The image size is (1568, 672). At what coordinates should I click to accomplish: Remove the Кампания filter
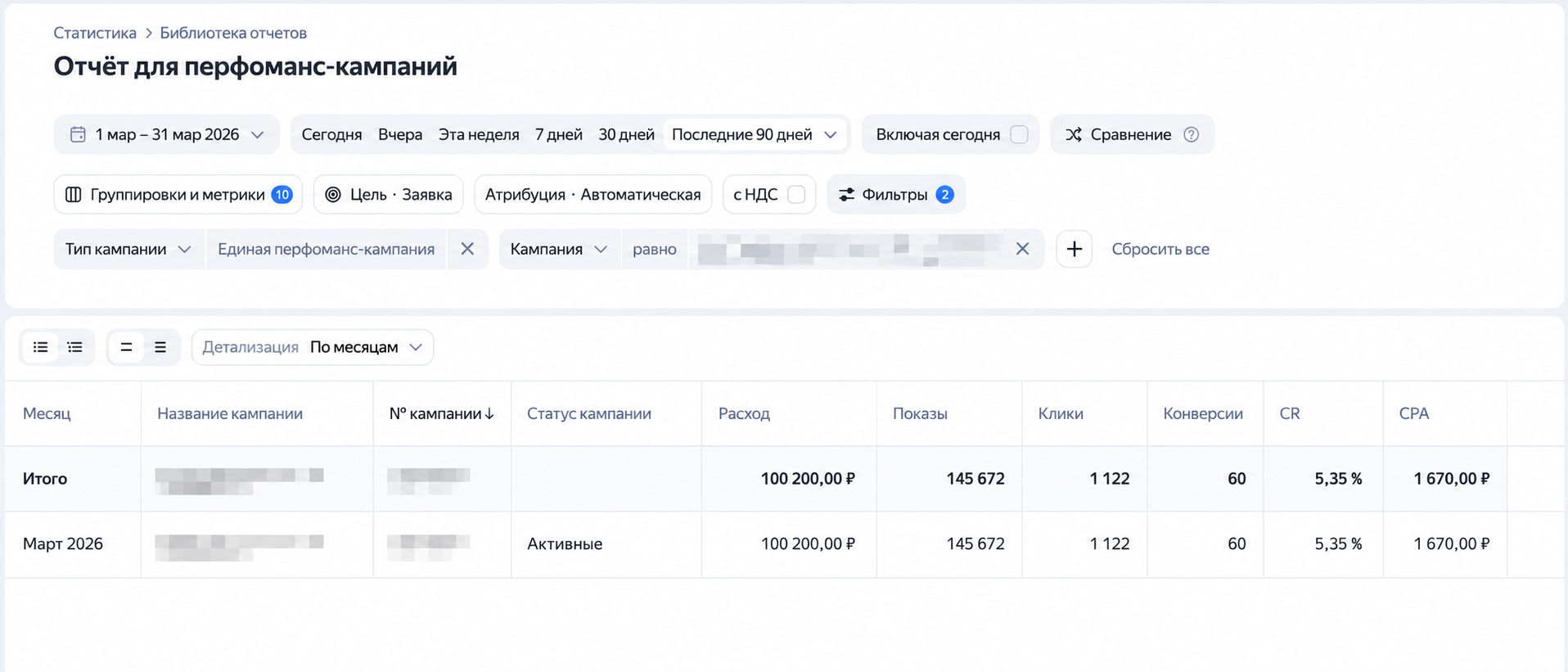1023,249
